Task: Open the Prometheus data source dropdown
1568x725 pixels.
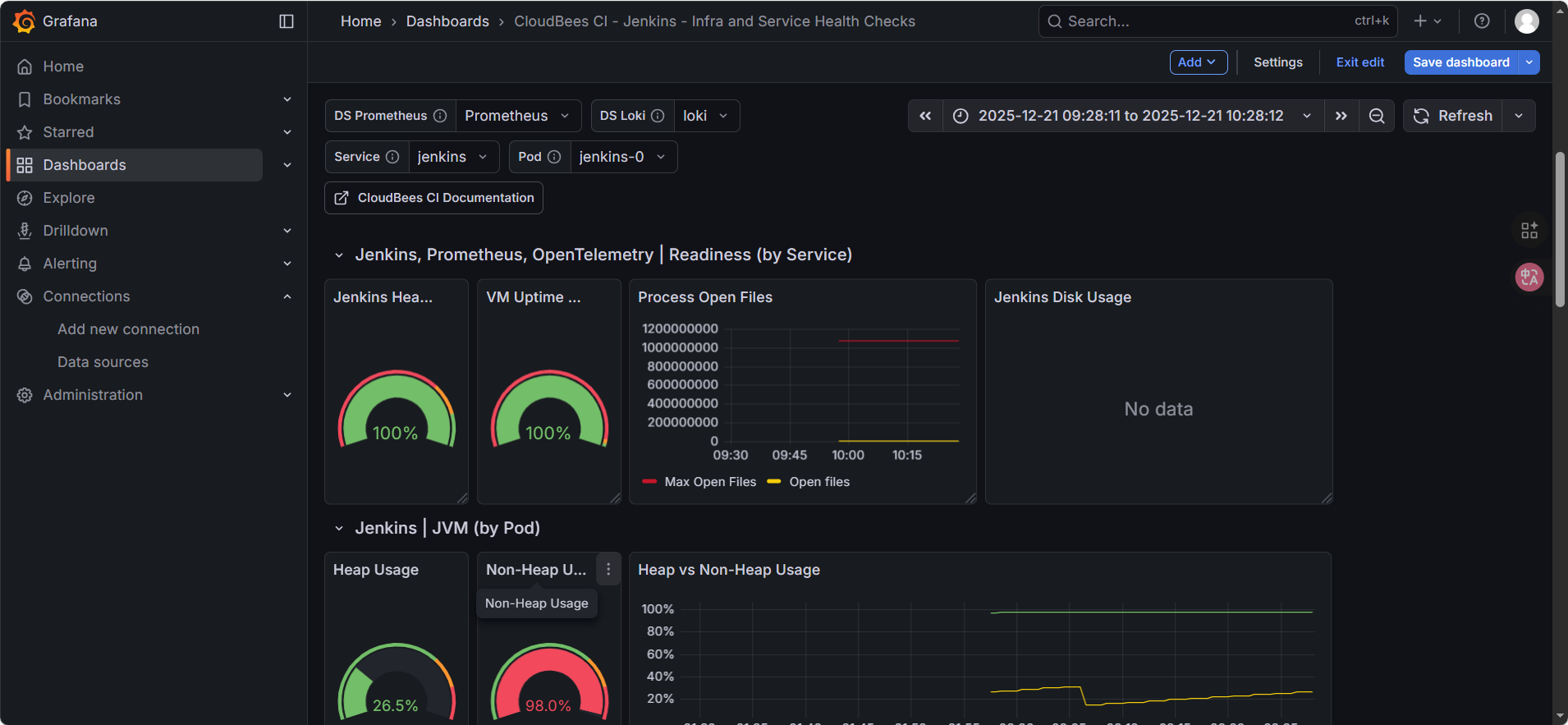Action: [517, 116]
